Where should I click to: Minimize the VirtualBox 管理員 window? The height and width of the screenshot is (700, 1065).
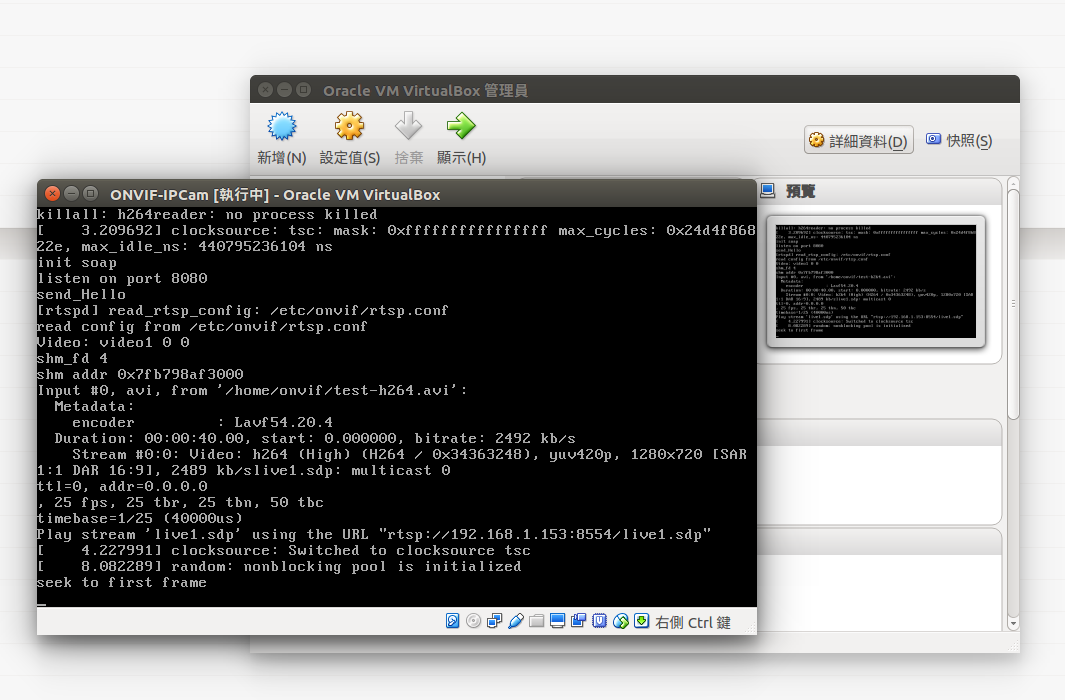285,90
